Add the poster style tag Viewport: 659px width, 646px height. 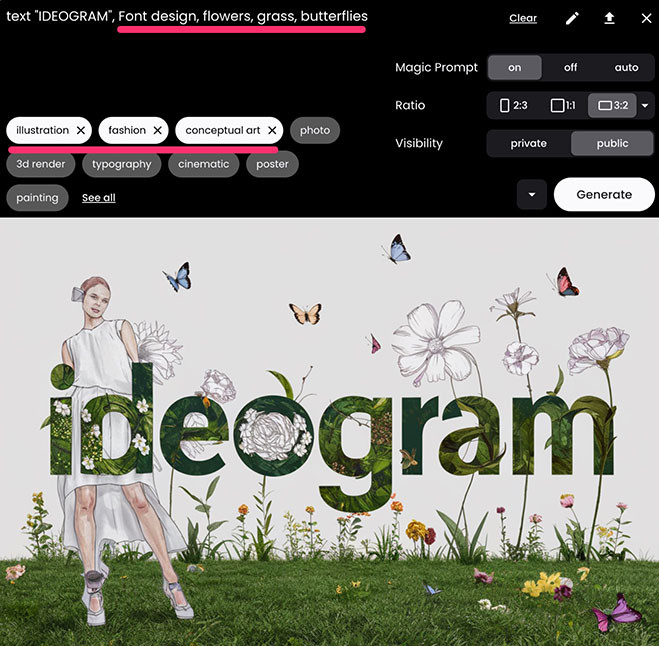click(x=272, y=164)
